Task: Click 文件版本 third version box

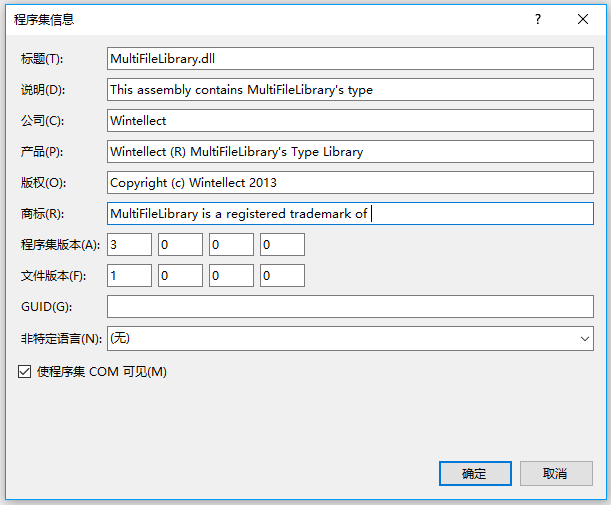Action: coord(231,275)
